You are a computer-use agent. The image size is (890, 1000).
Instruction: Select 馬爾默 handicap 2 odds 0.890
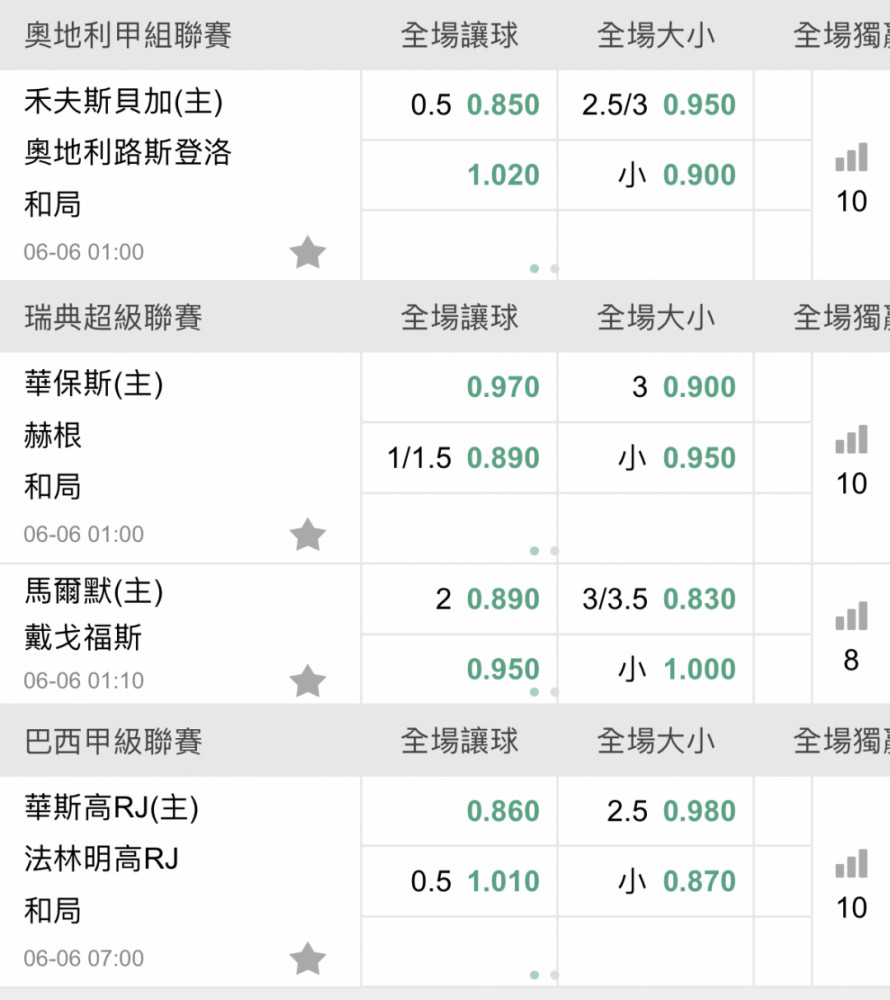(459, 599)
